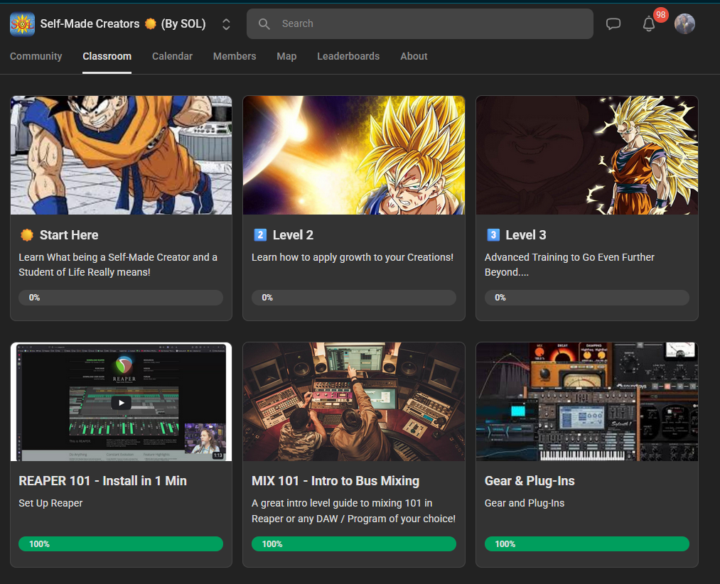This screenshot has height=584, width=720.
Task: Click the REAPER 101 100% progress bar
Action: coord(121,544)
